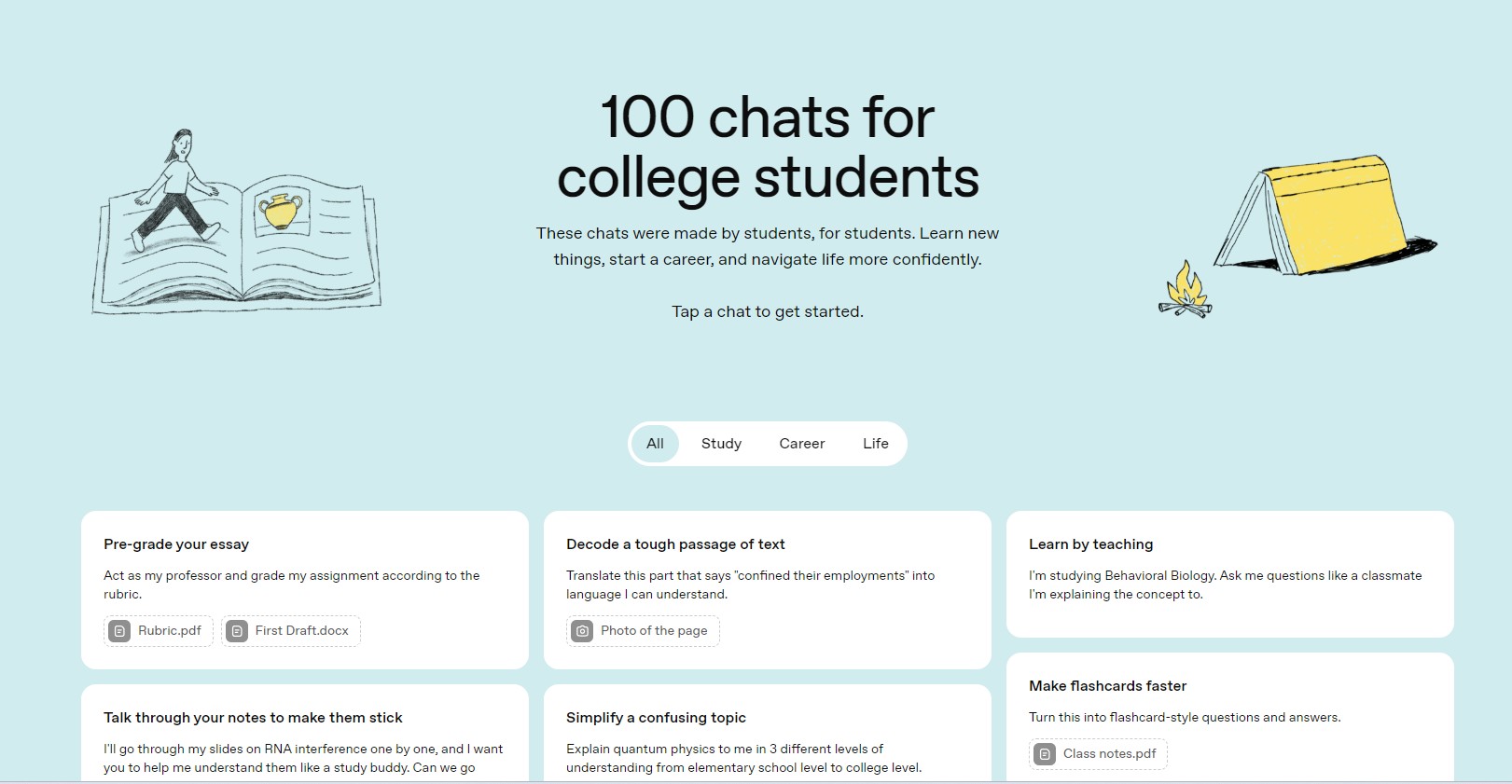Switch to the Study category tab
Screen dimensions: 1512x784
click(x=721, y=444)
